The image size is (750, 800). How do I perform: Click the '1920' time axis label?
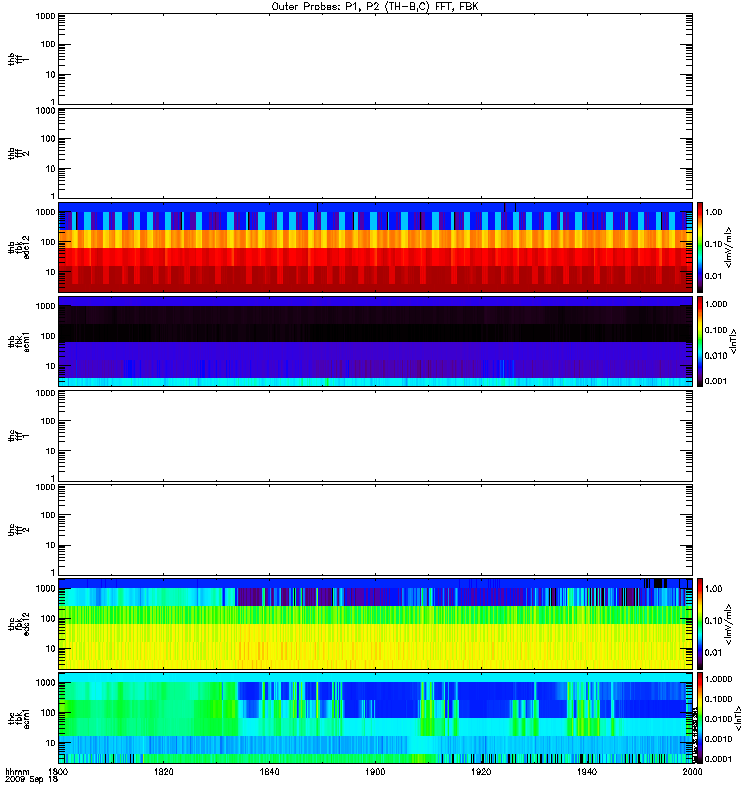(x=481, y=772)
